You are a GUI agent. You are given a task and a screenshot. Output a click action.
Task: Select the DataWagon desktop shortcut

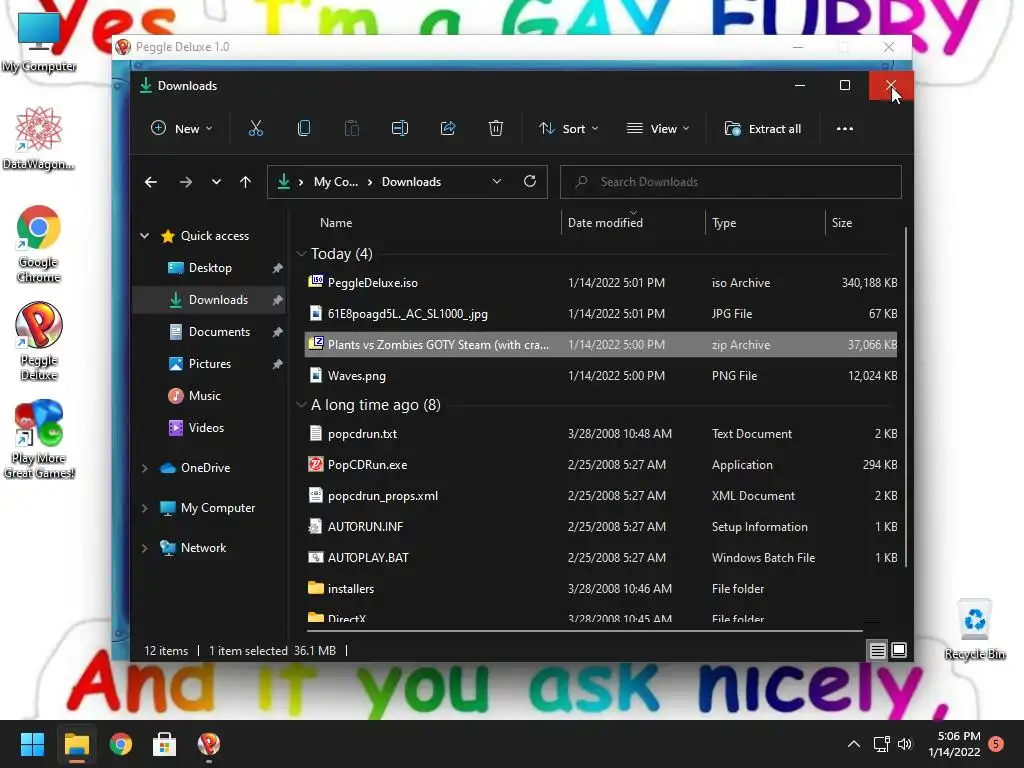click(x=39, y=138)
